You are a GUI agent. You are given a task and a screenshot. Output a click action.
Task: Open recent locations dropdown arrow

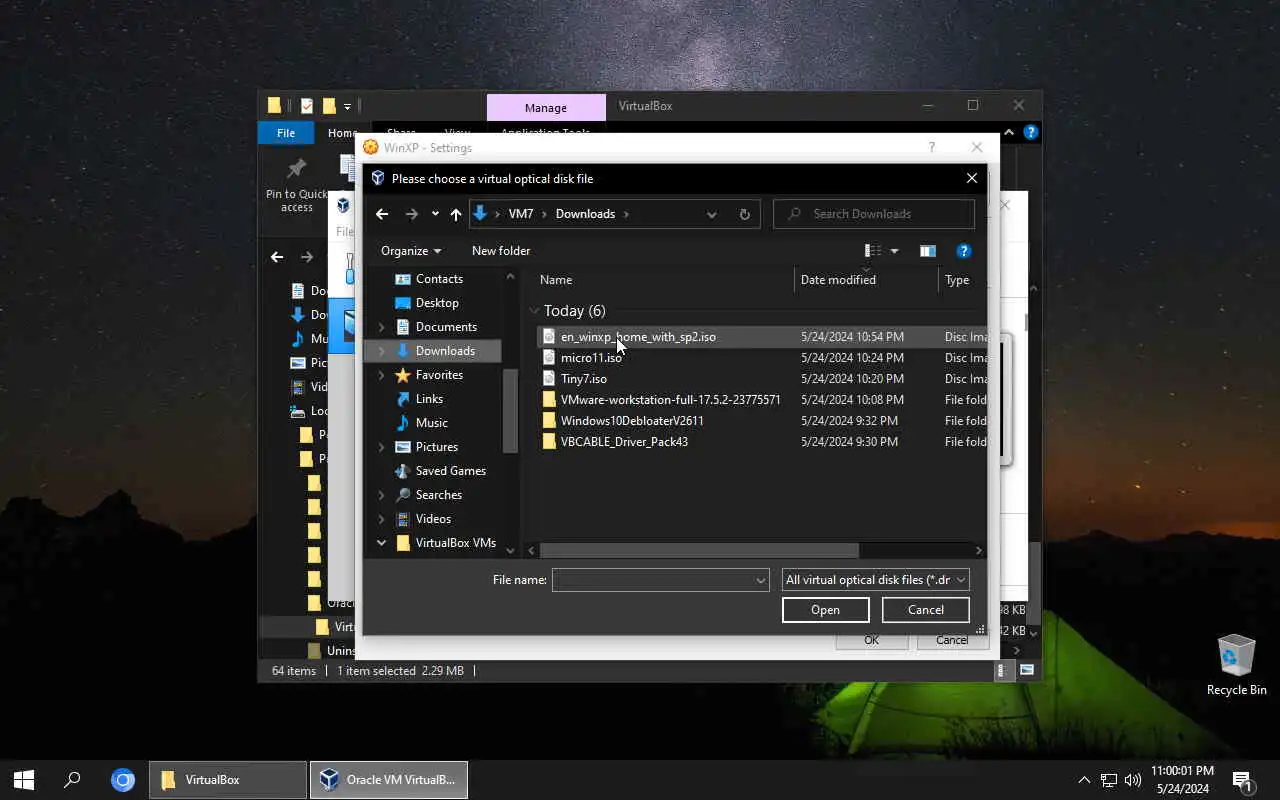coord(435,214)
